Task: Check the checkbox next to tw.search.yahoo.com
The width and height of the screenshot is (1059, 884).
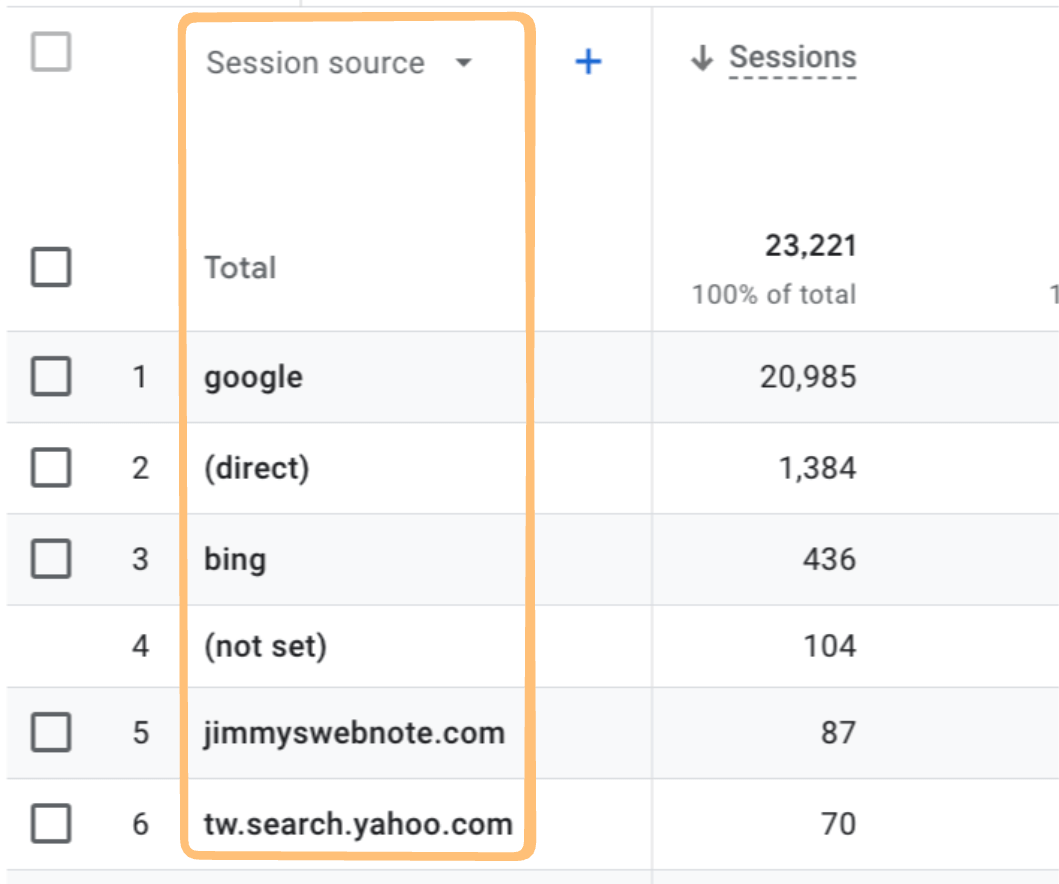Action: (50, 825)
